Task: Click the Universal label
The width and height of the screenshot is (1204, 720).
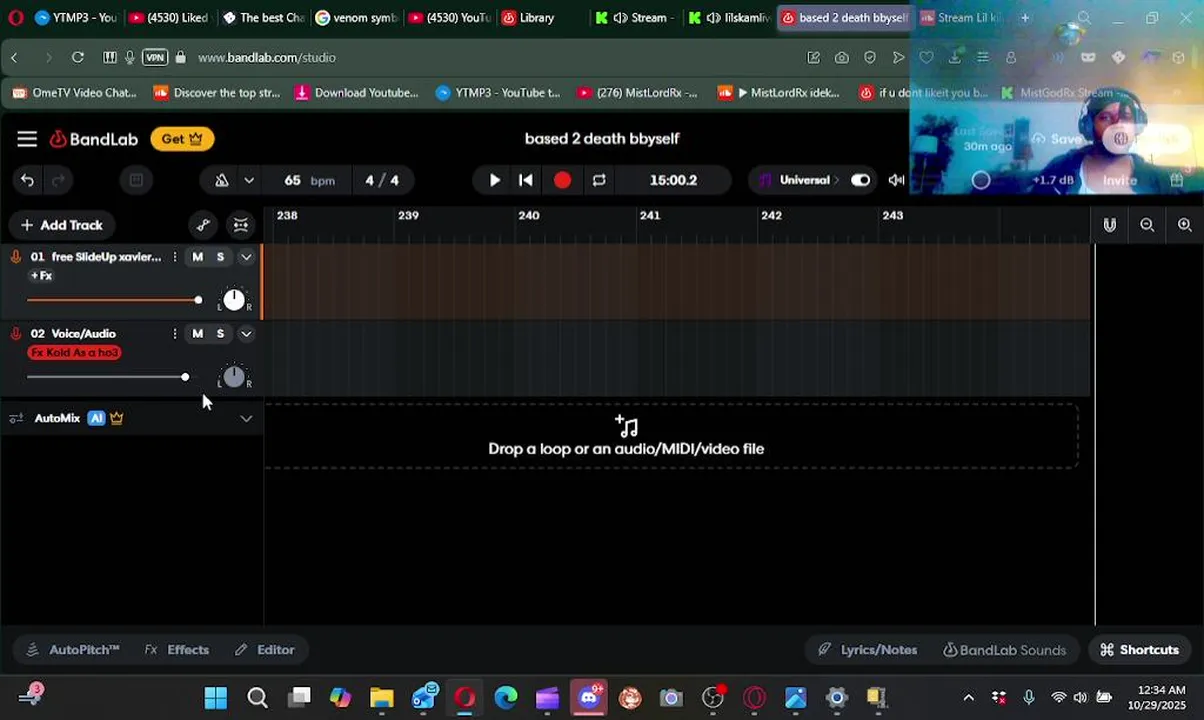Action: pyautogui.click(x=804, y=180)
